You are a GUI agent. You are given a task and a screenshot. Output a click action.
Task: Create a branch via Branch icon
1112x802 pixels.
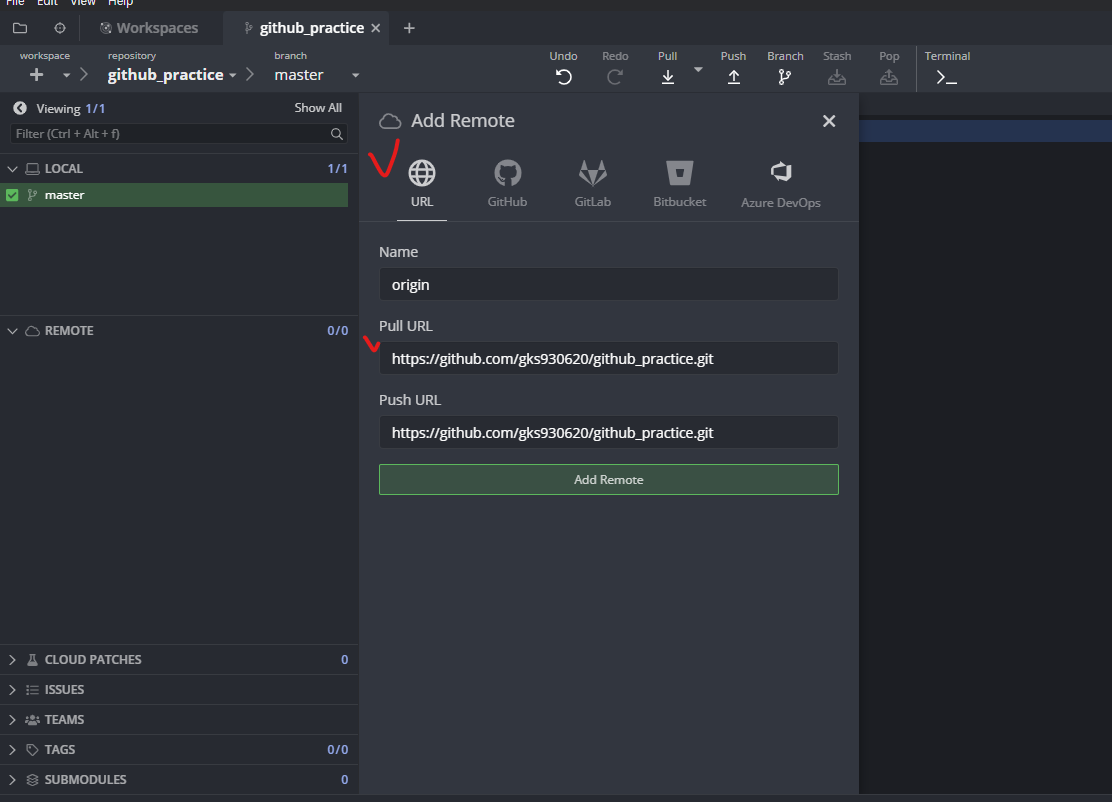point(784,77)
